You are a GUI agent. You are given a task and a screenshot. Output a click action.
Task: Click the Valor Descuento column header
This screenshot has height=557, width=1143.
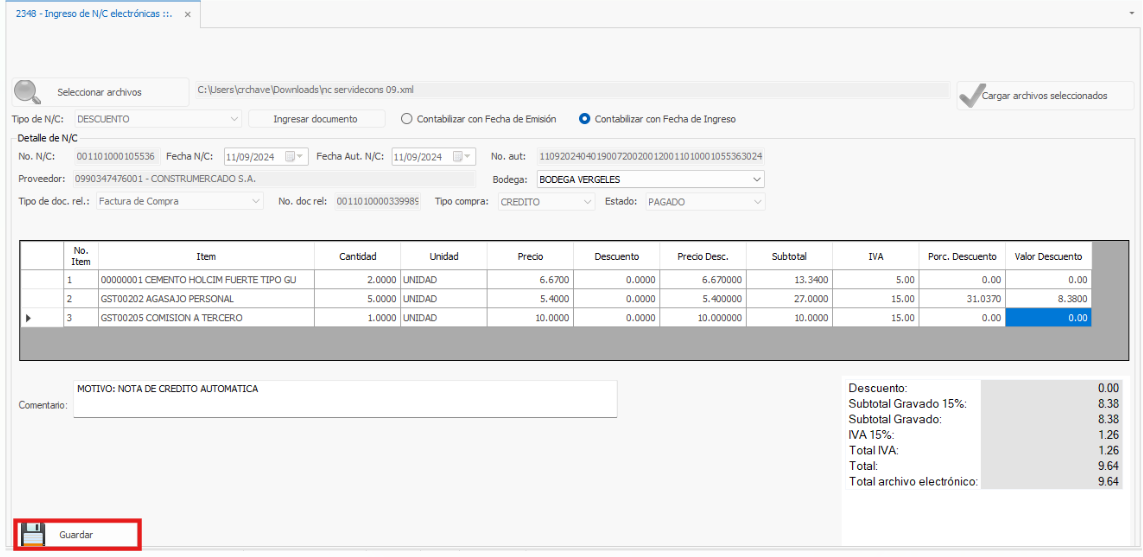click(1047, 256)
